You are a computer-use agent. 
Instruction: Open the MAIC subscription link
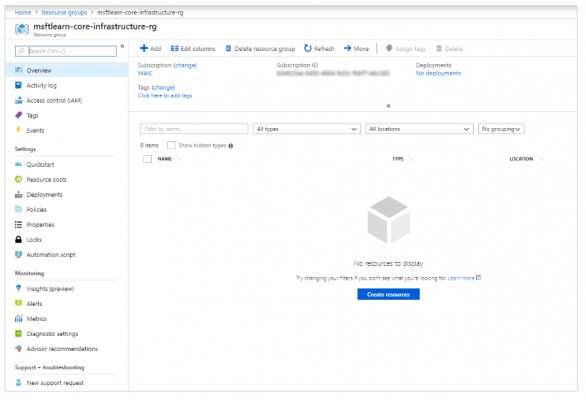[x=145, y=73]
